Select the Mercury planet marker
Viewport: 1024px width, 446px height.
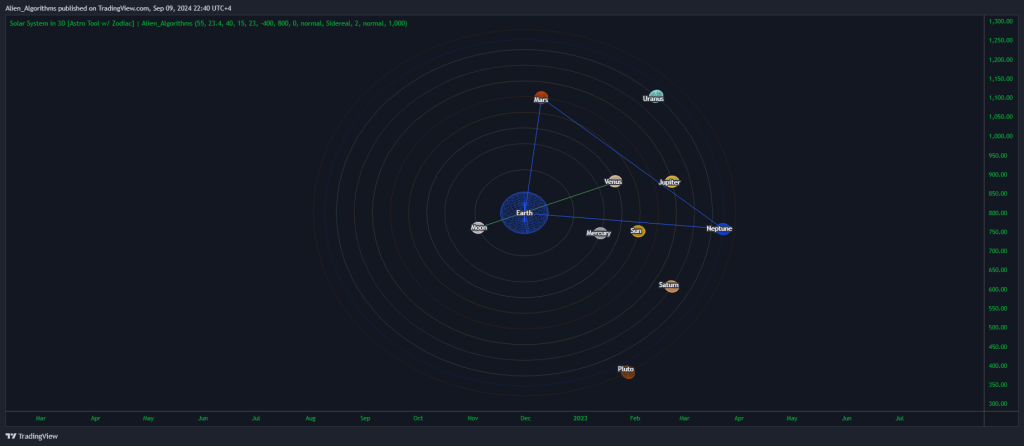click(x=601, y=232)
